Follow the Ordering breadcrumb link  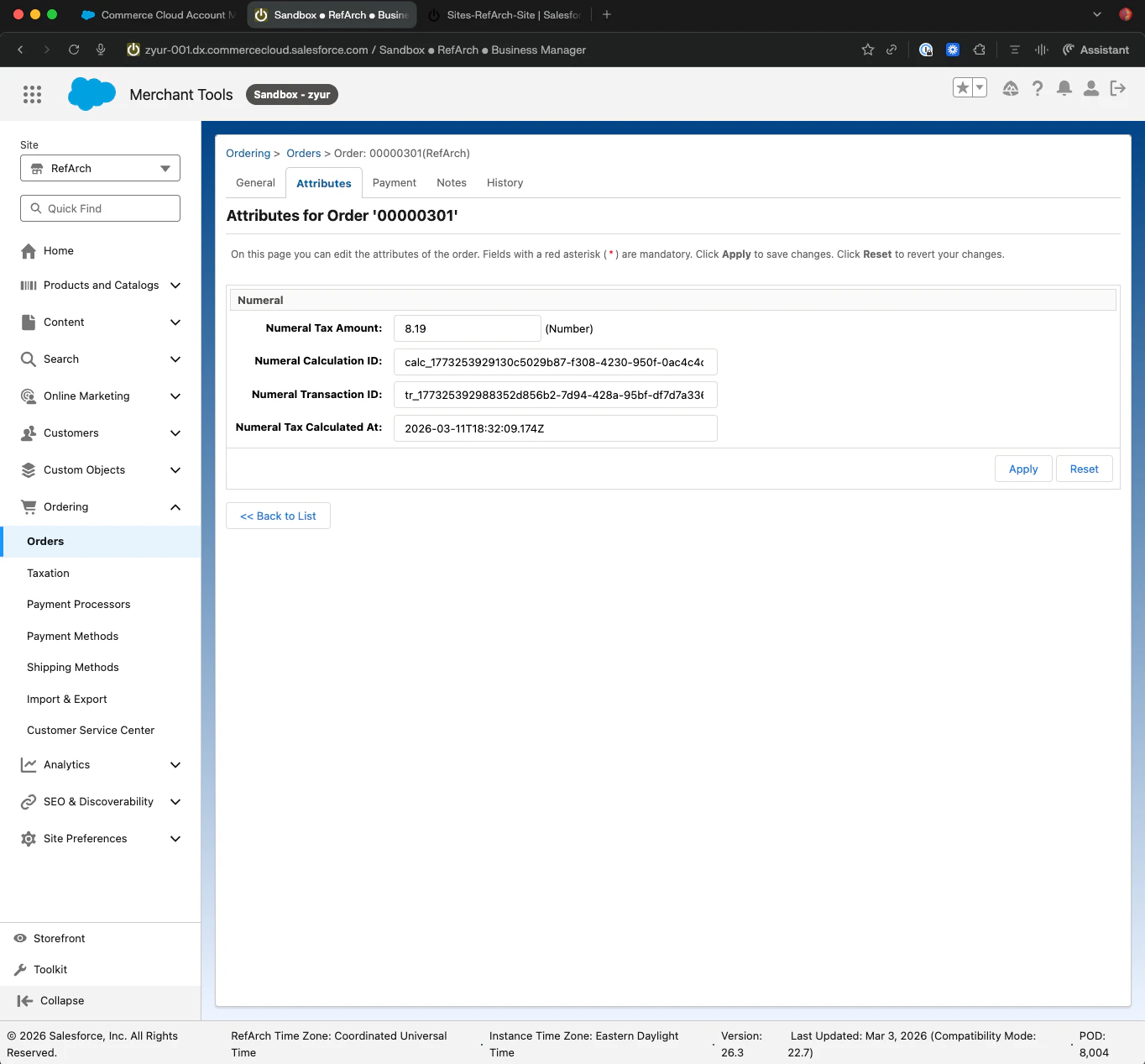tap(248, 154)
